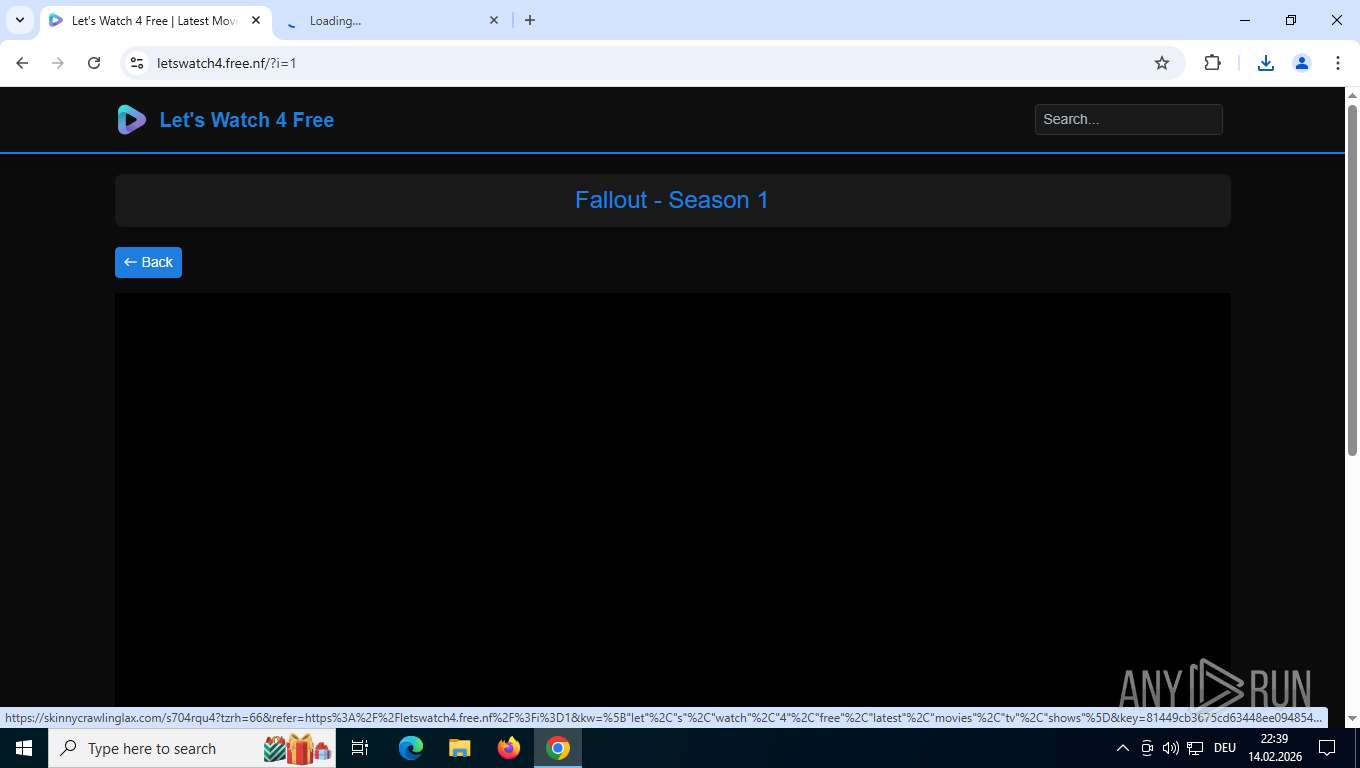View site information icon in address bar

[138, 63]
